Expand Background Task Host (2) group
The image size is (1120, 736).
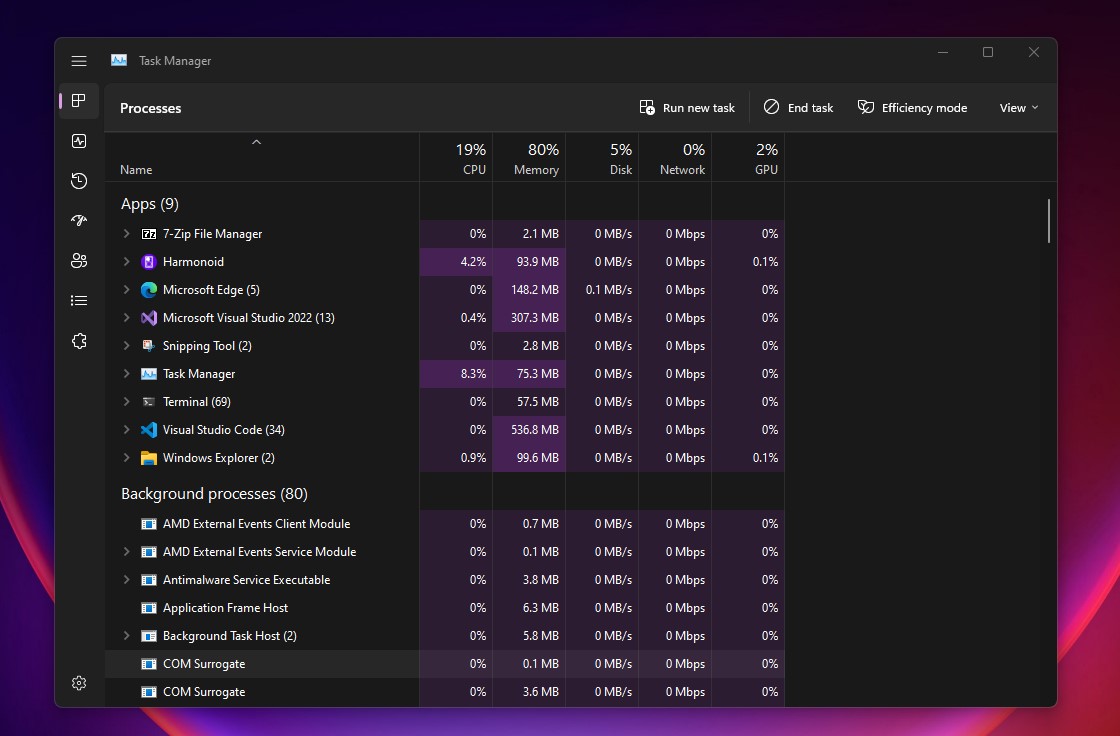pyautogui.click(x=126, y=636)
